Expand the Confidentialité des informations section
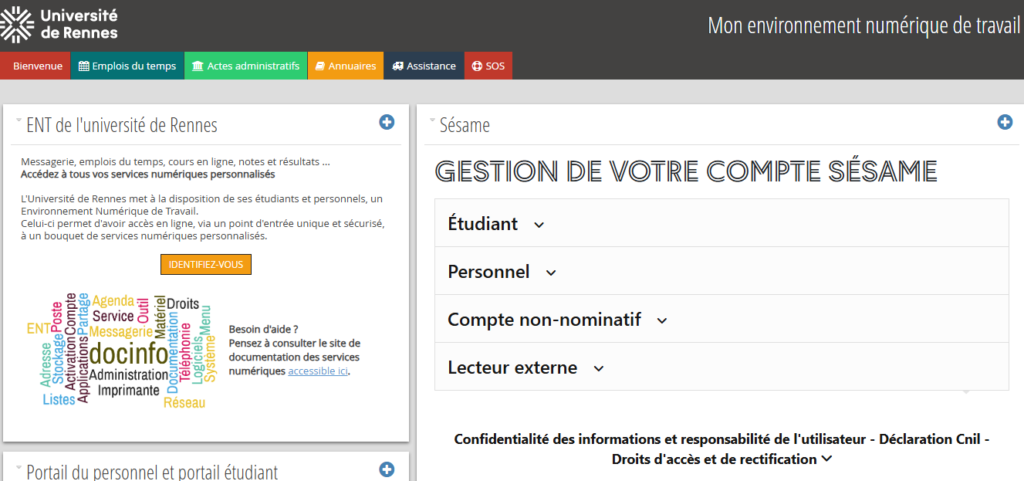 (x=722, y=449)
